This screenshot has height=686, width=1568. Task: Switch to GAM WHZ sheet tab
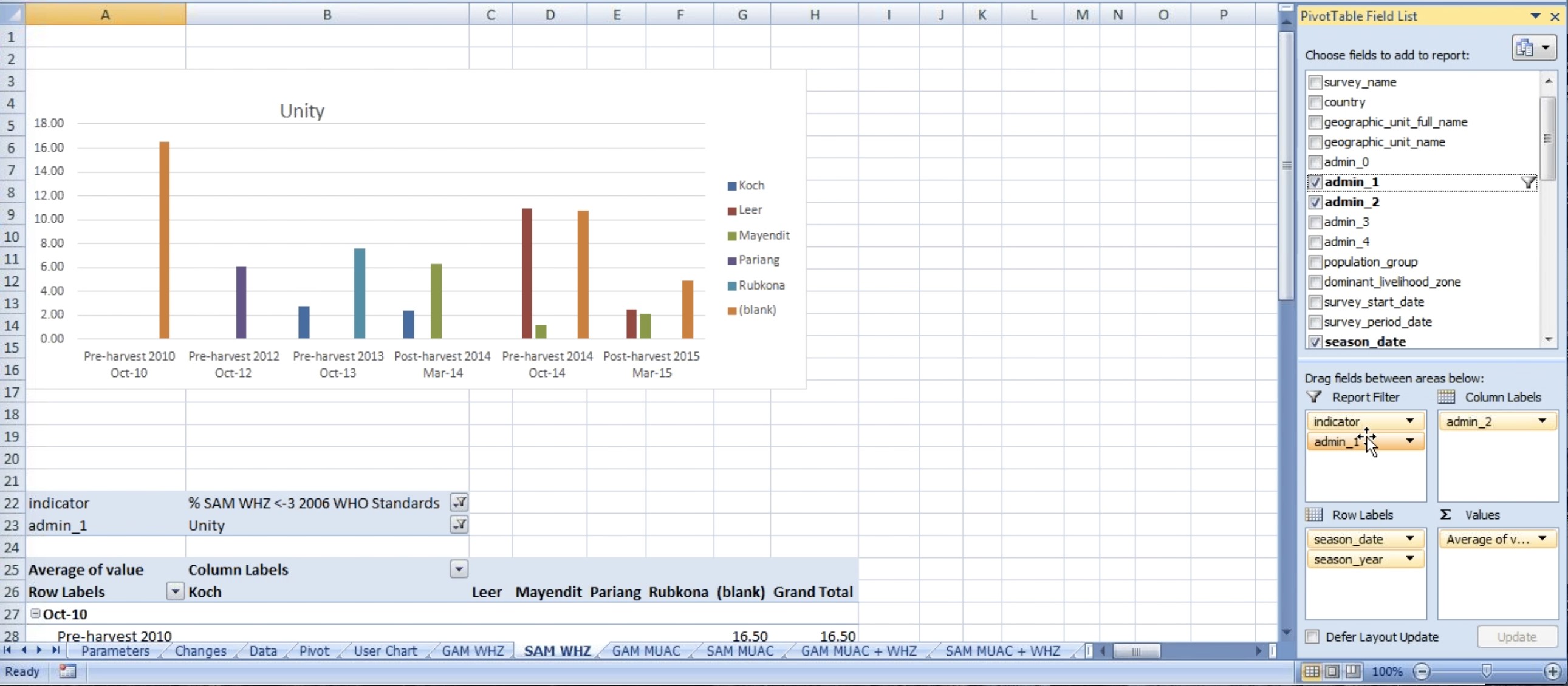(473, 651)
